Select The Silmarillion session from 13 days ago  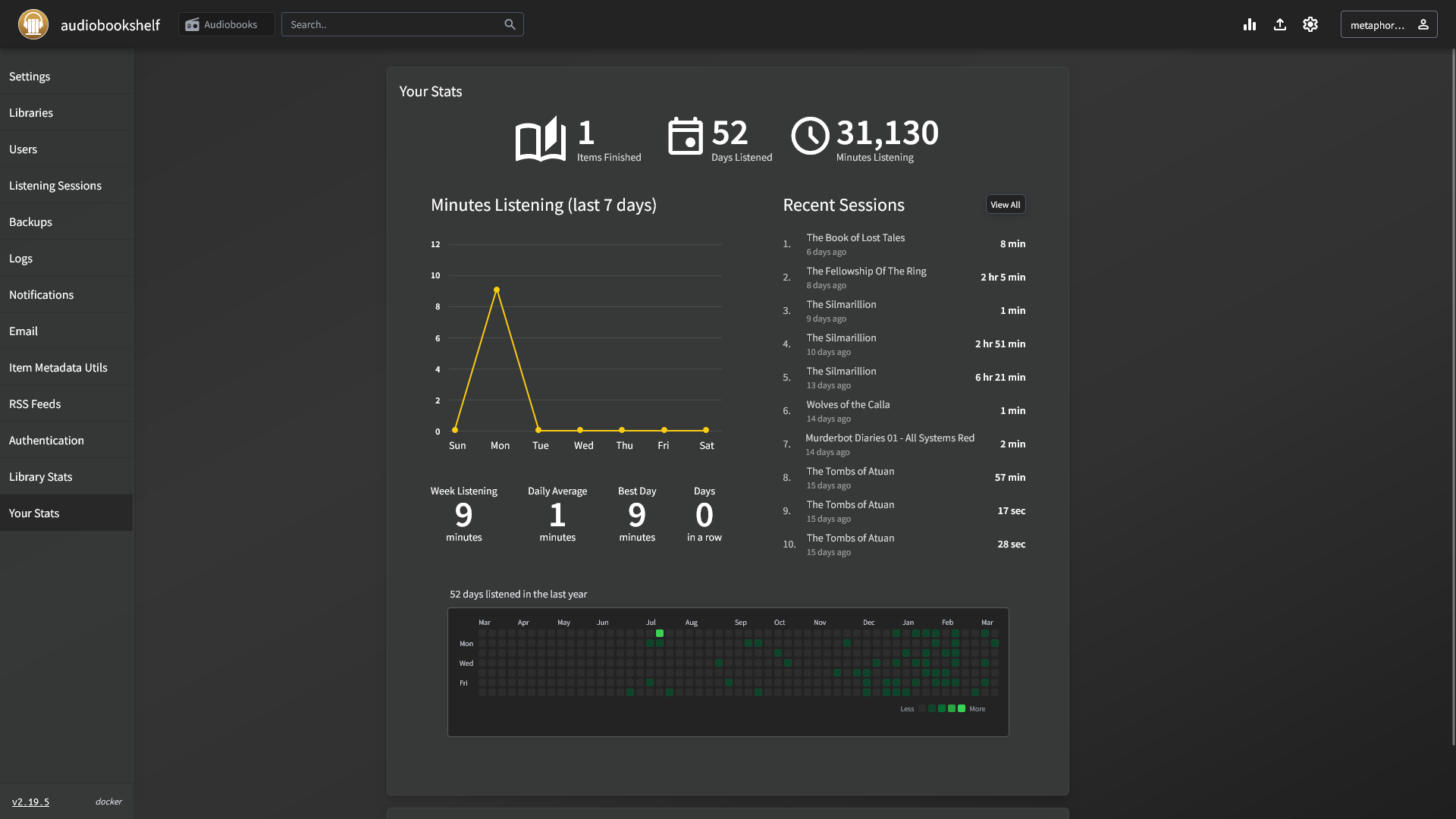pyautogui.click(x=904, y=377)
